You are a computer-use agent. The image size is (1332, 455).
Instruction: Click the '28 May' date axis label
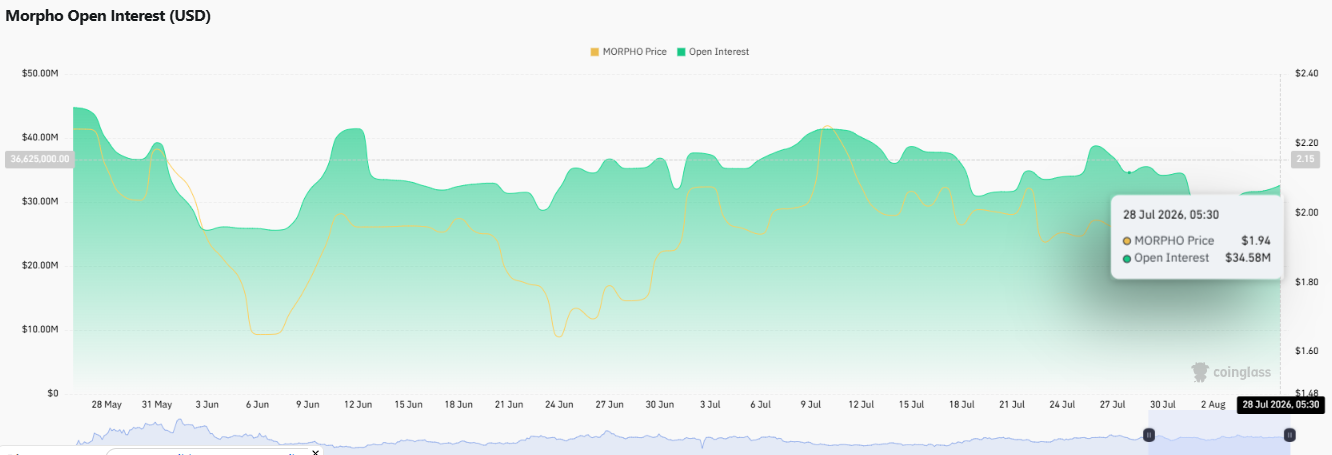[106, 404]
